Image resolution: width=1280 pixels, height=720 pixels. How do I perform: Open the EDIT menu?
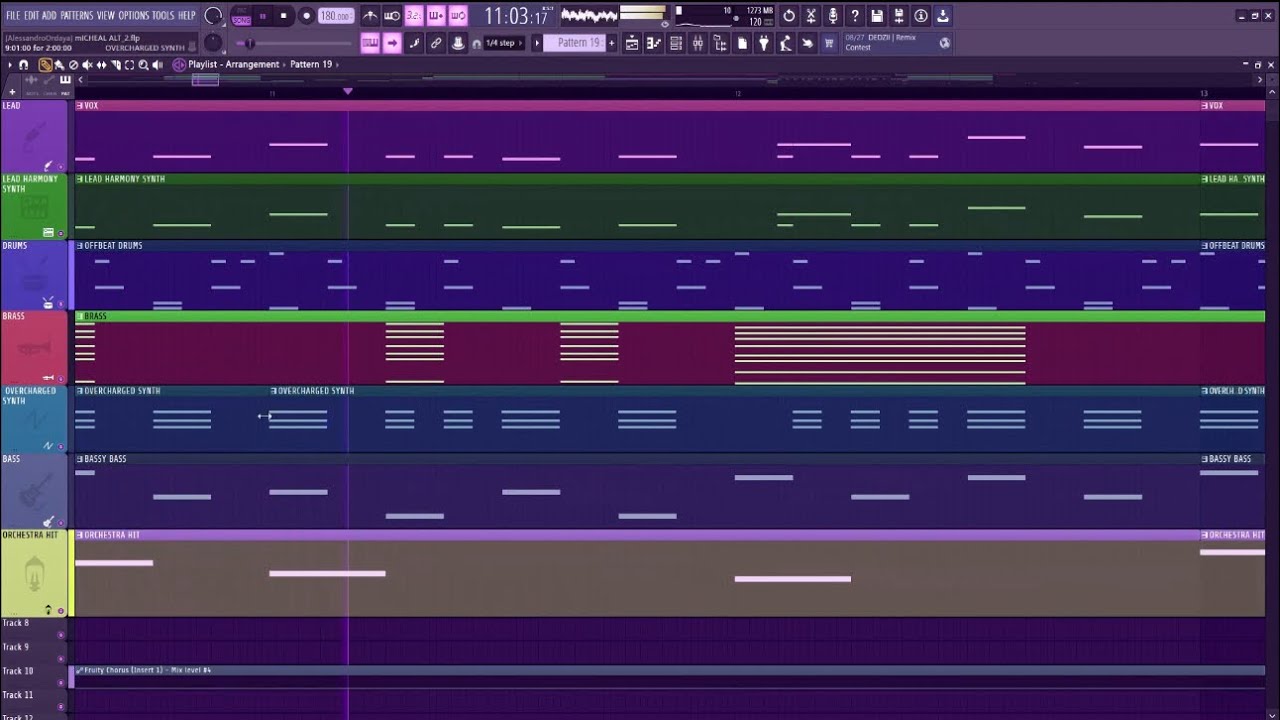pyautogui.click(x=32, y=16)
